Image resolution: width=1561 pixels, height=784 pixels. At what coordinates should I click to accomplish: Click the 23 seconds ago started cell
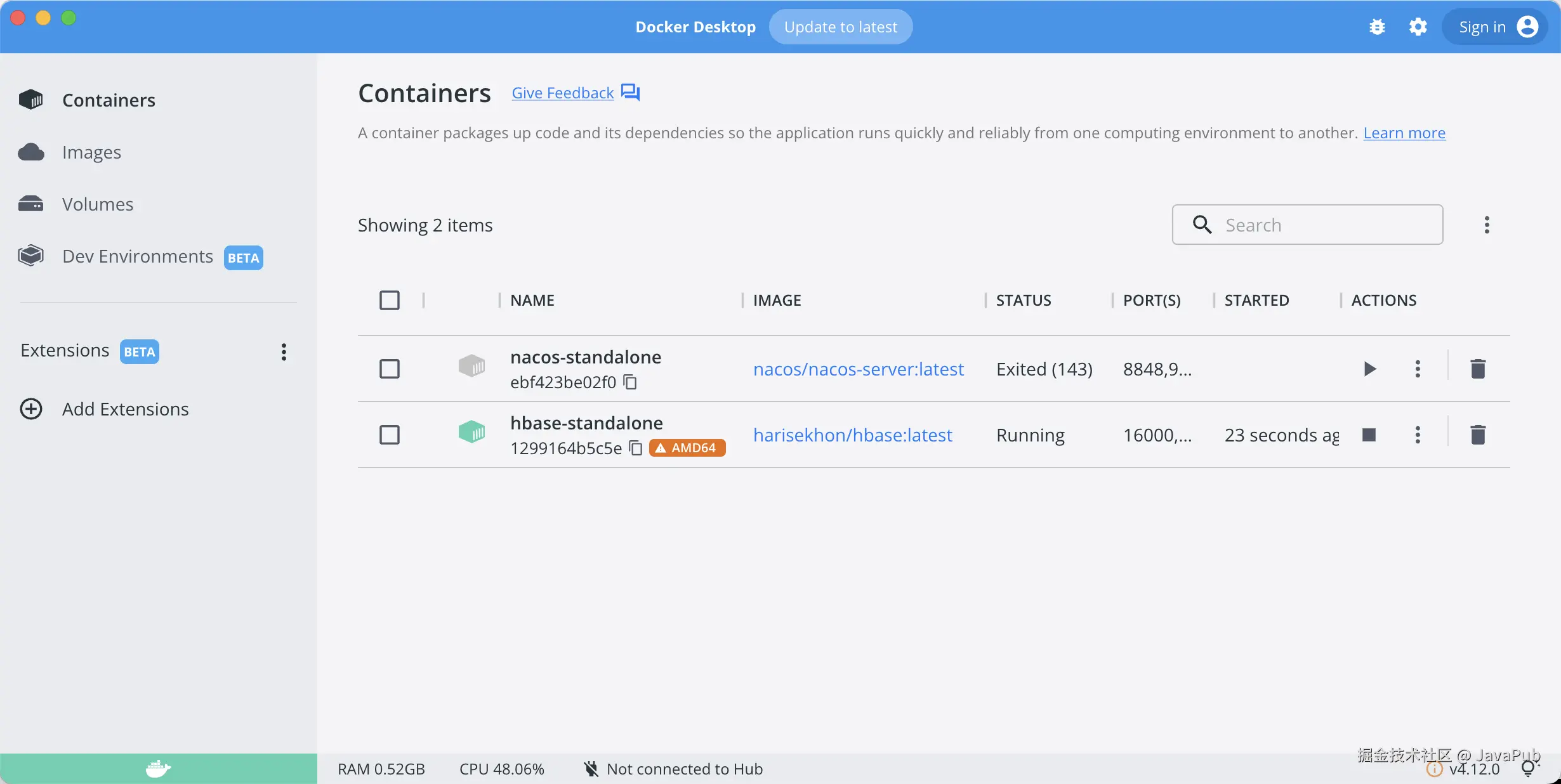click(x=1282, y=435)
